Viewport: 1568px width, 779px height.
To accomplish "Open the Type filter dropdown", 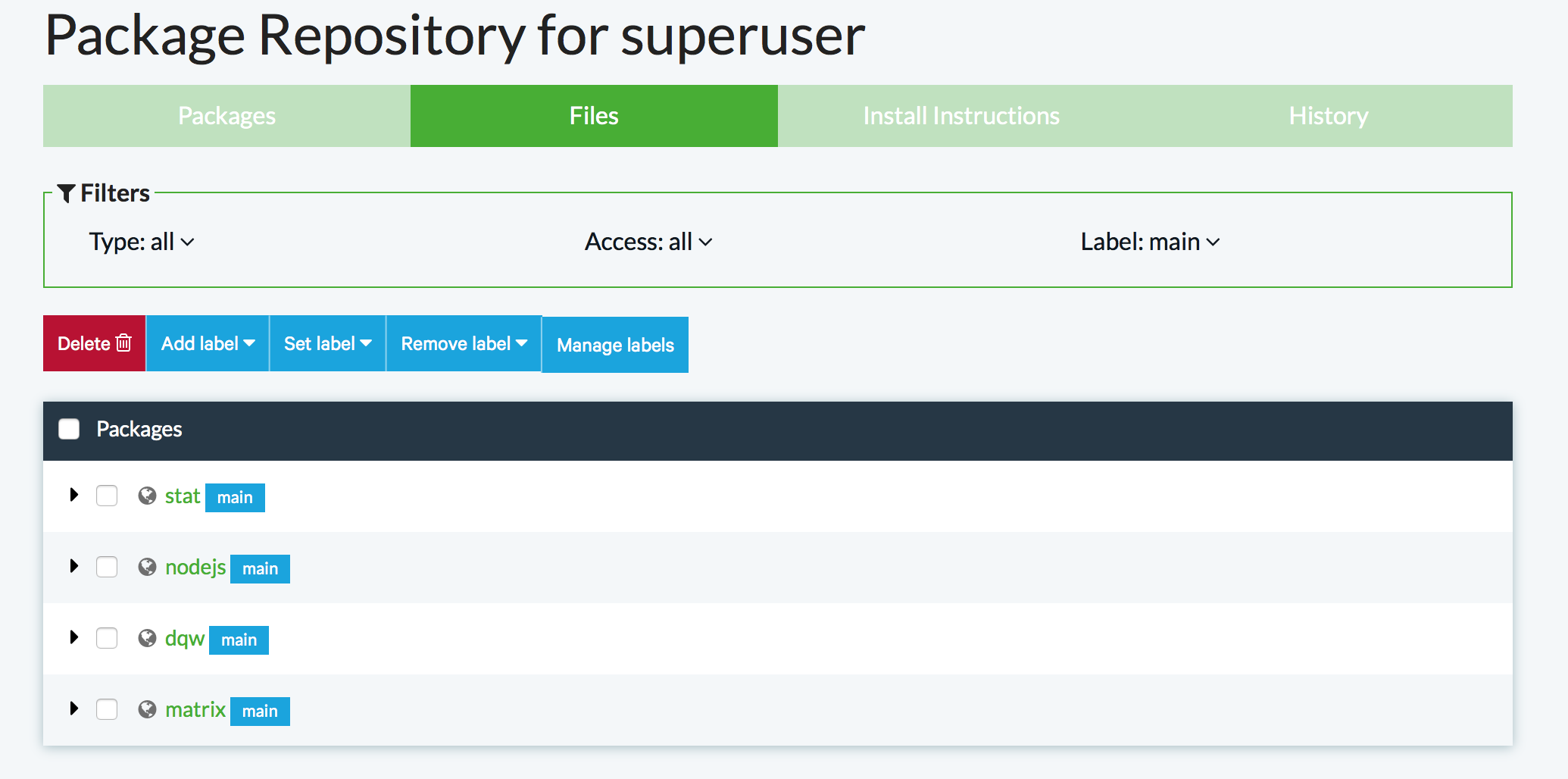I will [142, 242].
